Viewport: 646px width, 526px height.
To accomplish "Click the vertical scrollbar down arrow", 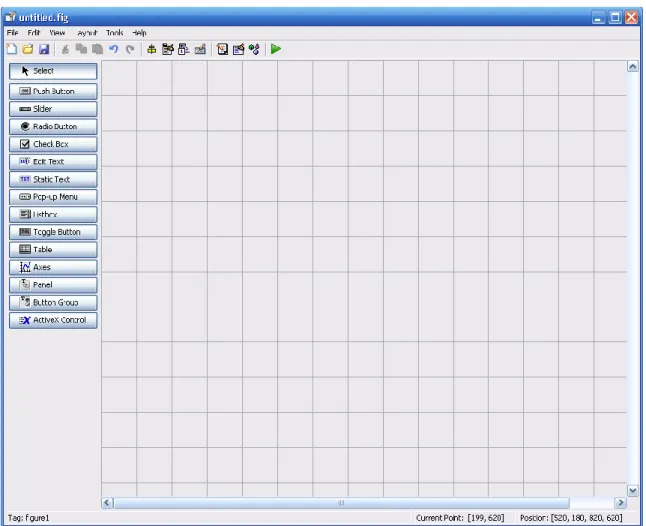I will click(632, 491).
